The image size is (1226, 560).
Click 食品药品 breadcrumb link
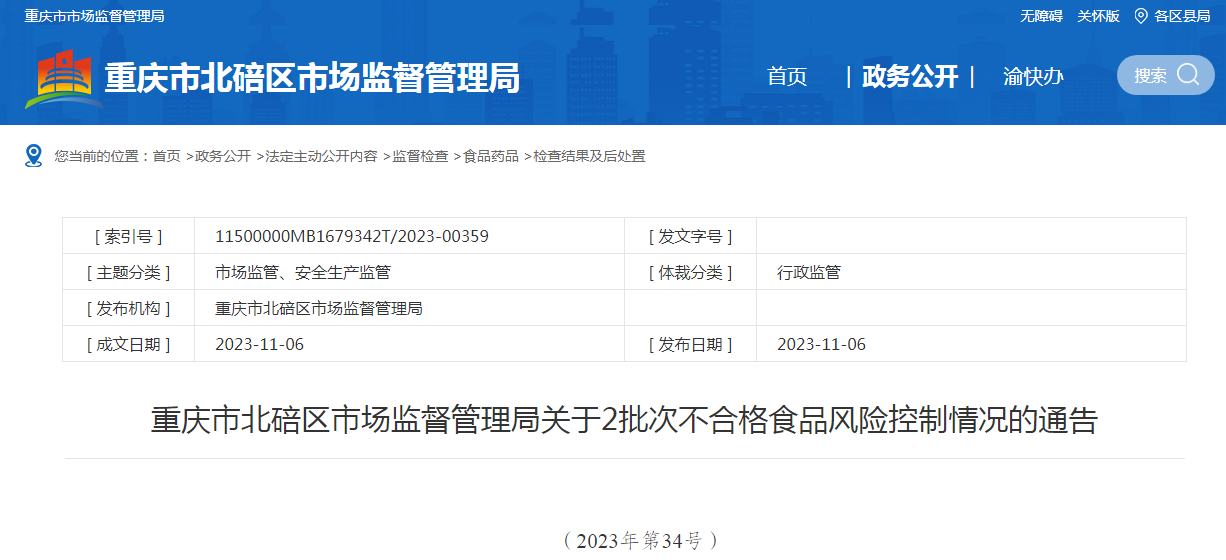point(491,156)
